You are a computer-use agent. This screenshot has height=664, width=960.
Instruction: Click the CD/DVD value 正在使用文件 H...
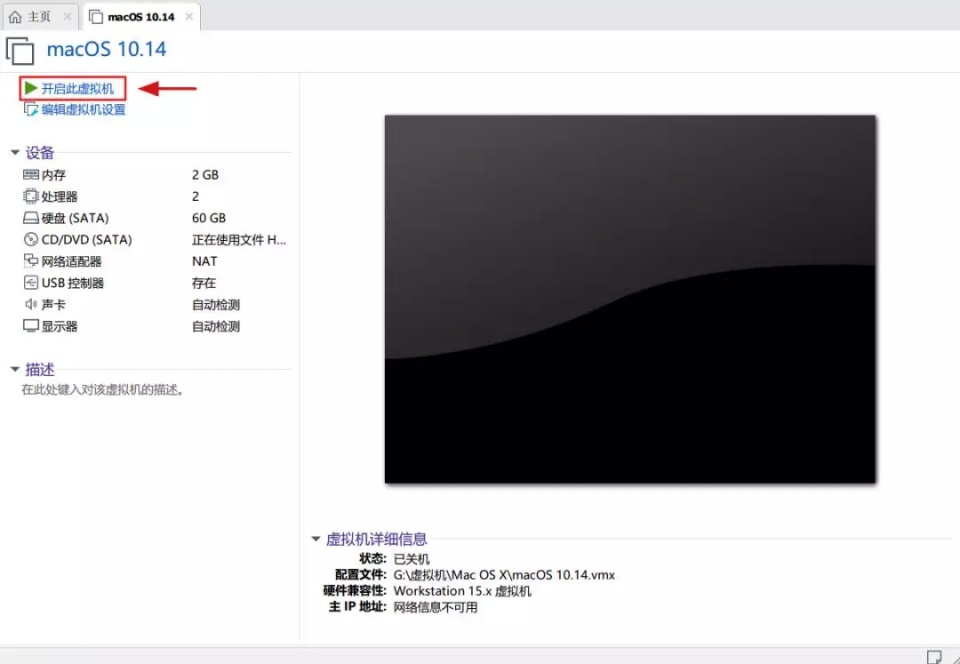(239, 240)
